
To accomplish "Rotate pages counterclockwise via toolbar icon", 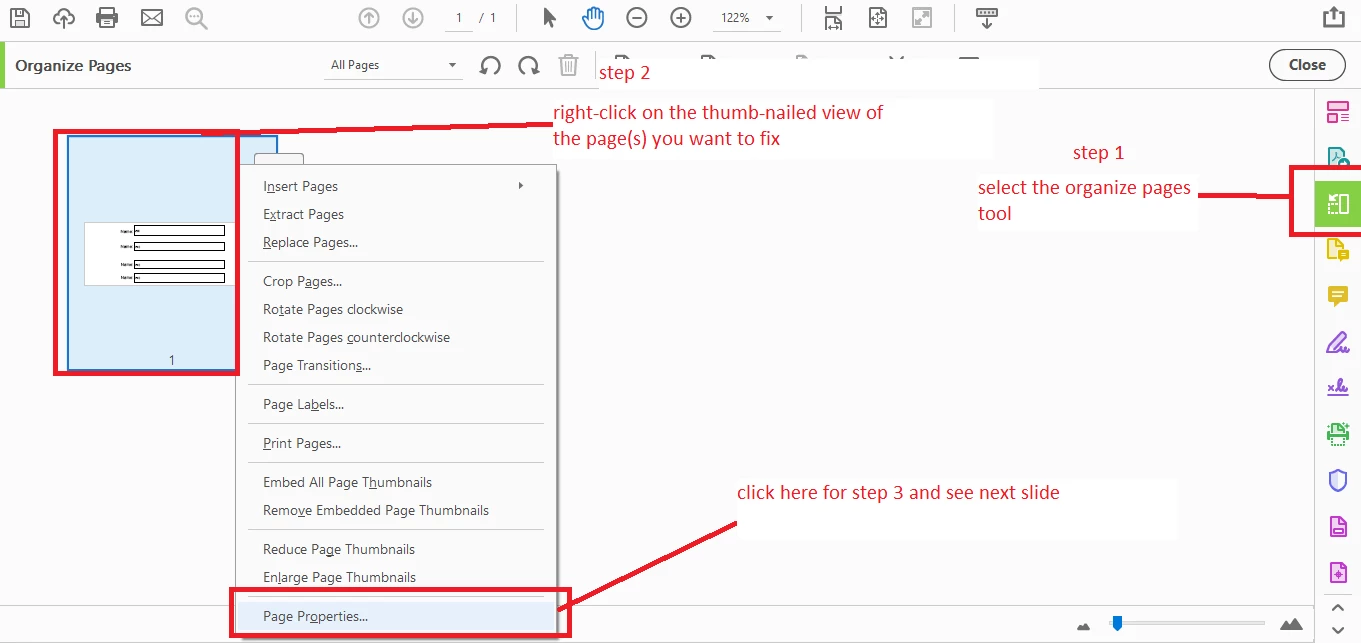I will point(490,66).
